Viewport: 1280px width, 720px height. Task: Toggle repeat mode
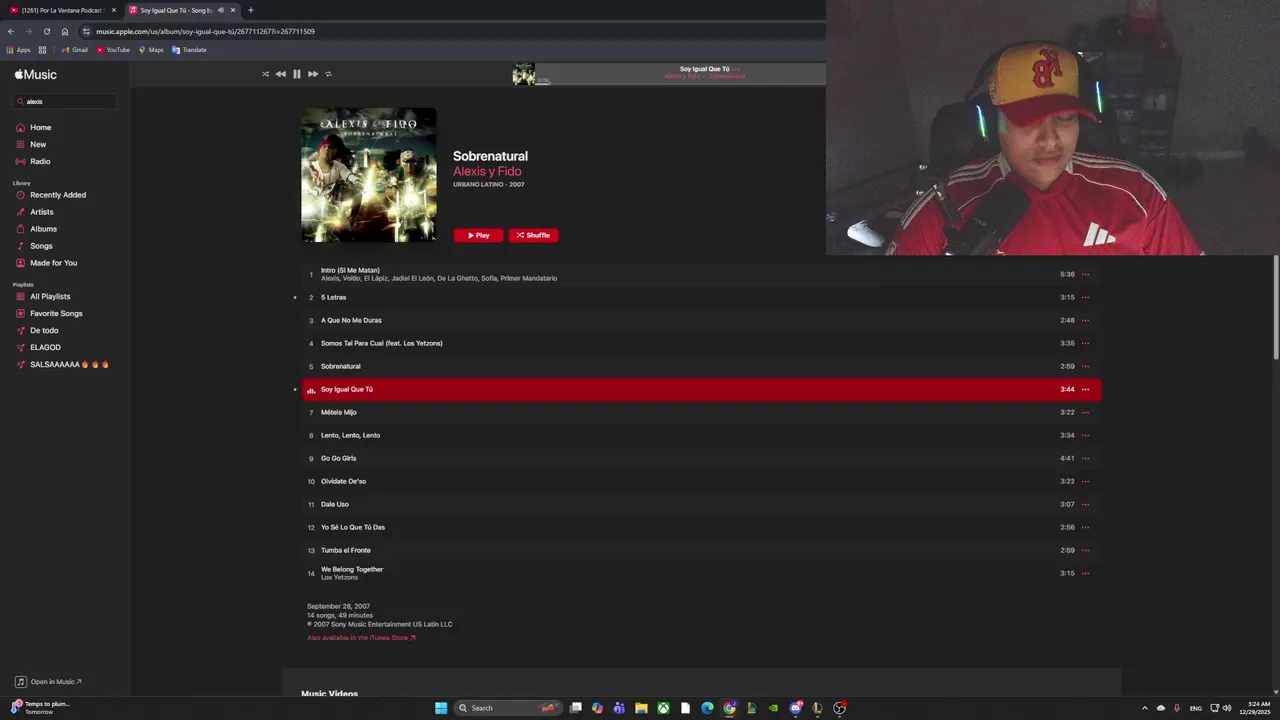click(x=328, y=74)
